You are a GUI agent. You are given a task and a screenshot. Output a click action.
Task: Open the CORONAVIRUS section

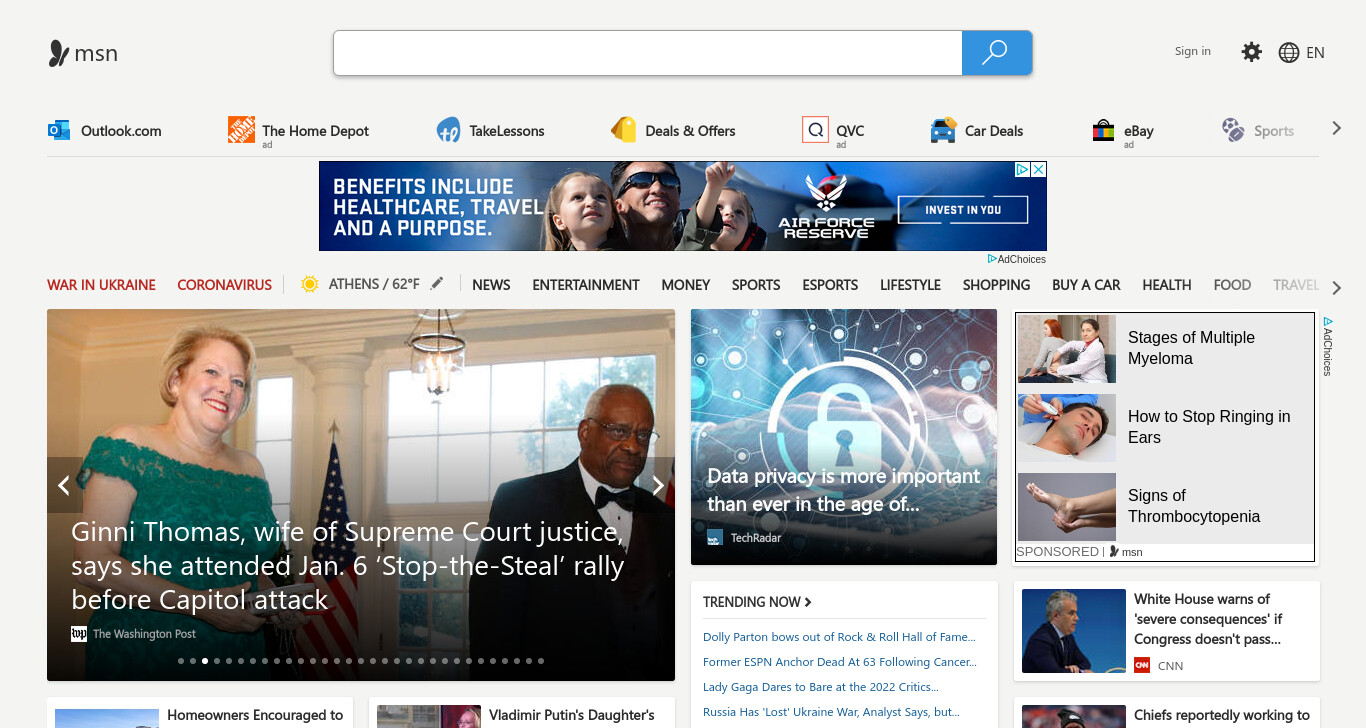225,285
